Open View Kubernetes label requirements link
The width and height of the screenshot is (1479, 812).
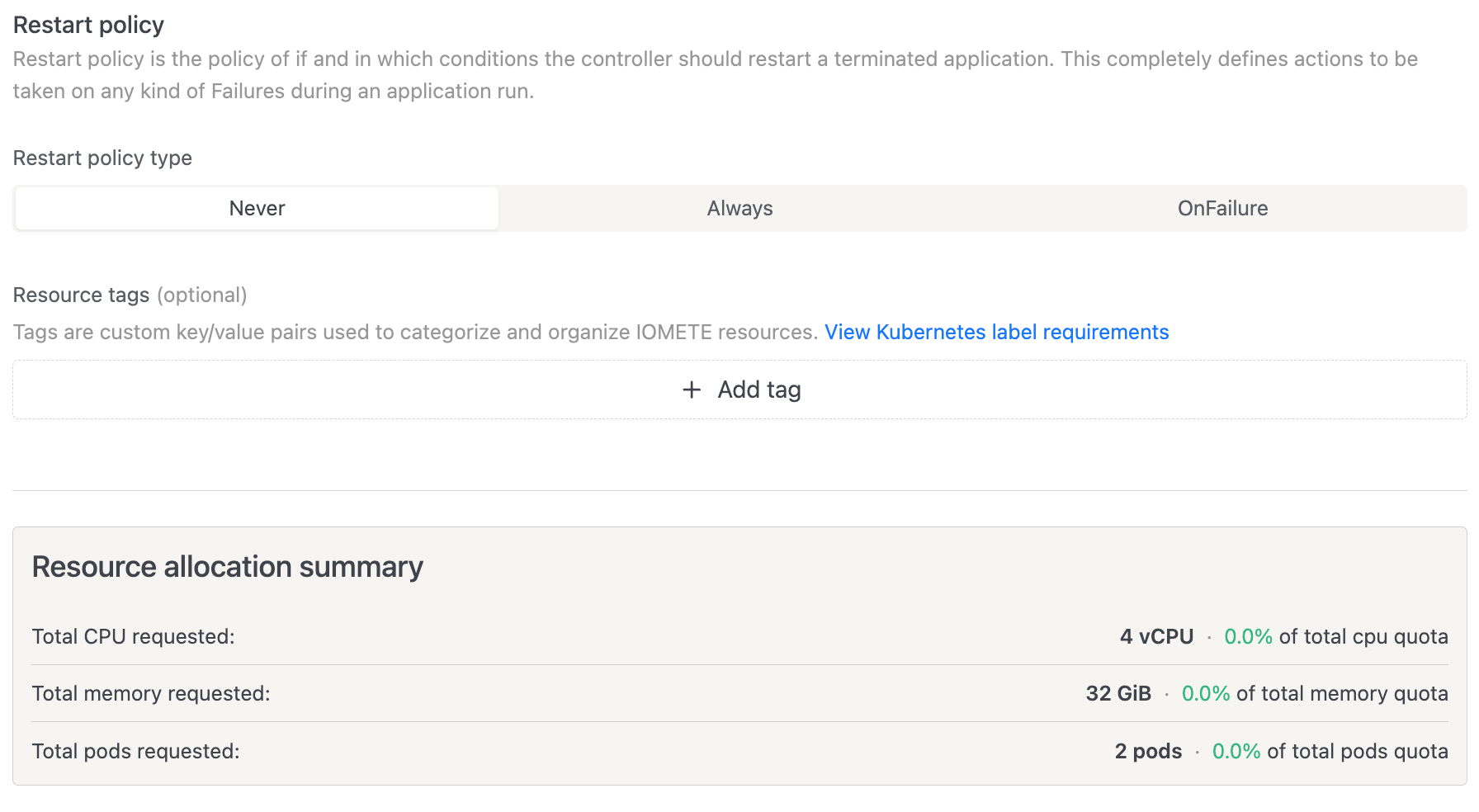click(x=996, y=332)
